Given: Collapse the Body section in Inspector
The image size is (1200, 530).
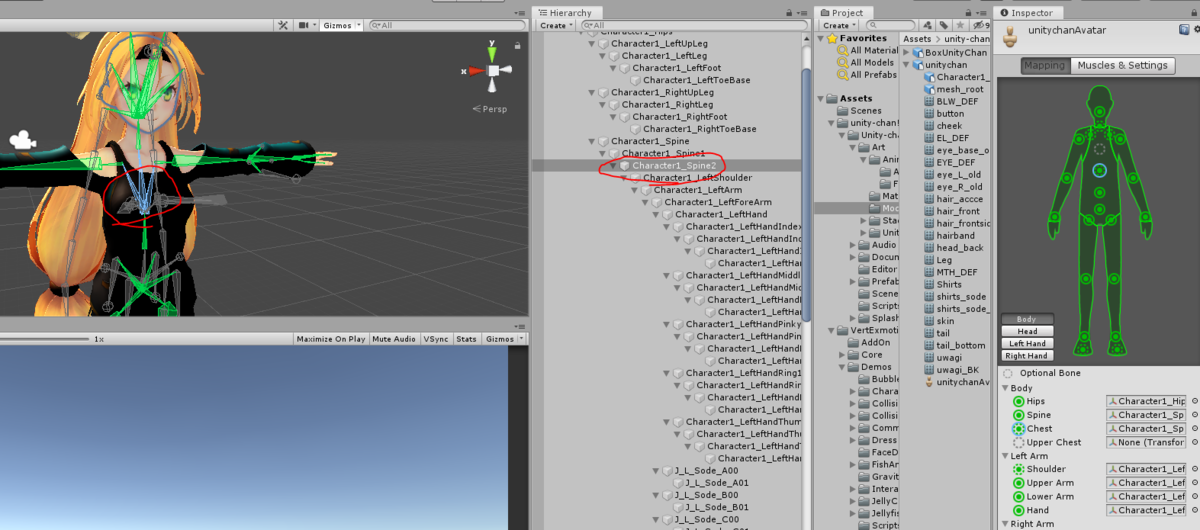Looking at the screenshot, I should (1004, 388).
